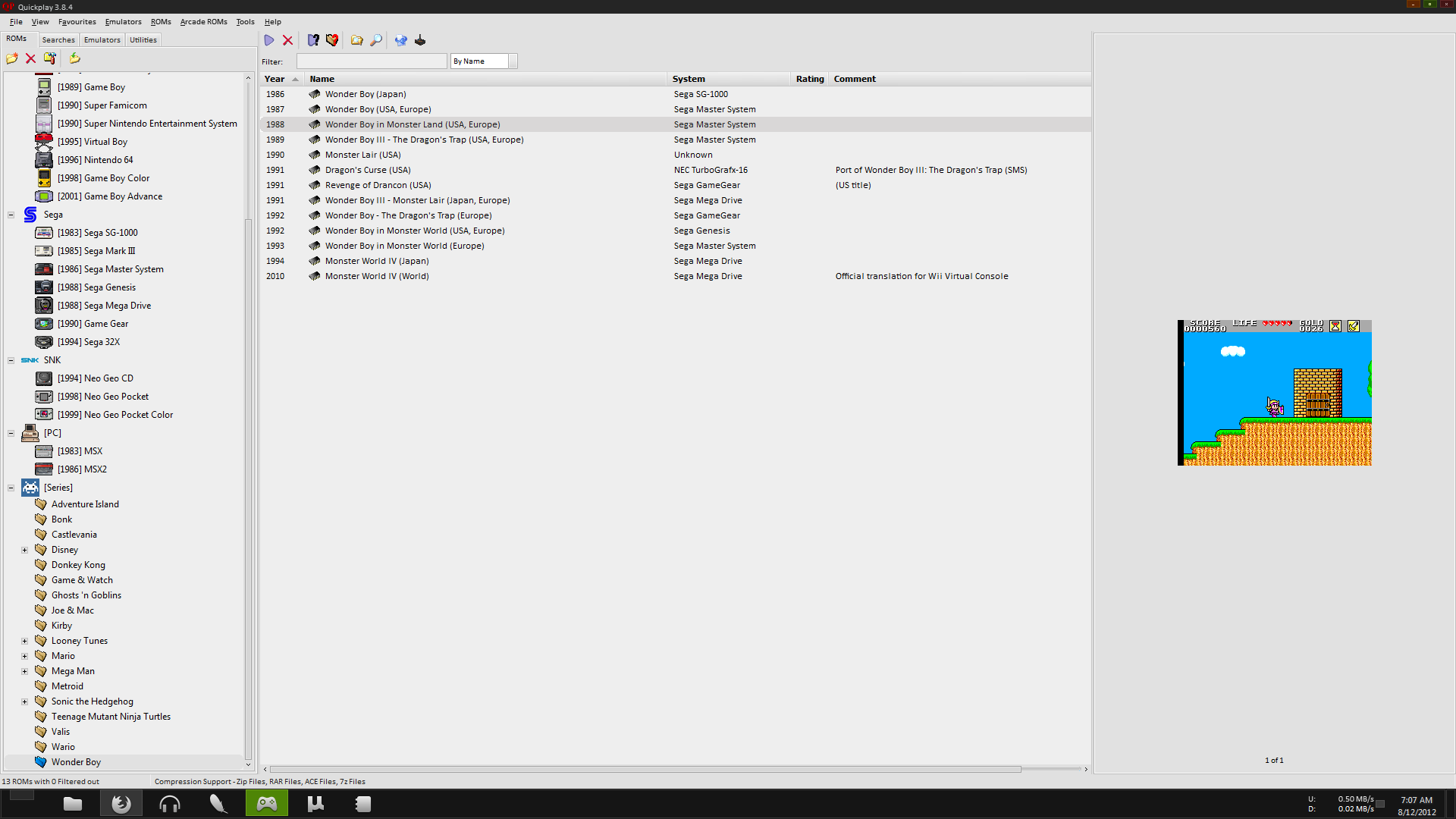Select Monster World IV (World) row
Screen dimensions: 1456x819
pyautogui.click(x=675, y=276)
